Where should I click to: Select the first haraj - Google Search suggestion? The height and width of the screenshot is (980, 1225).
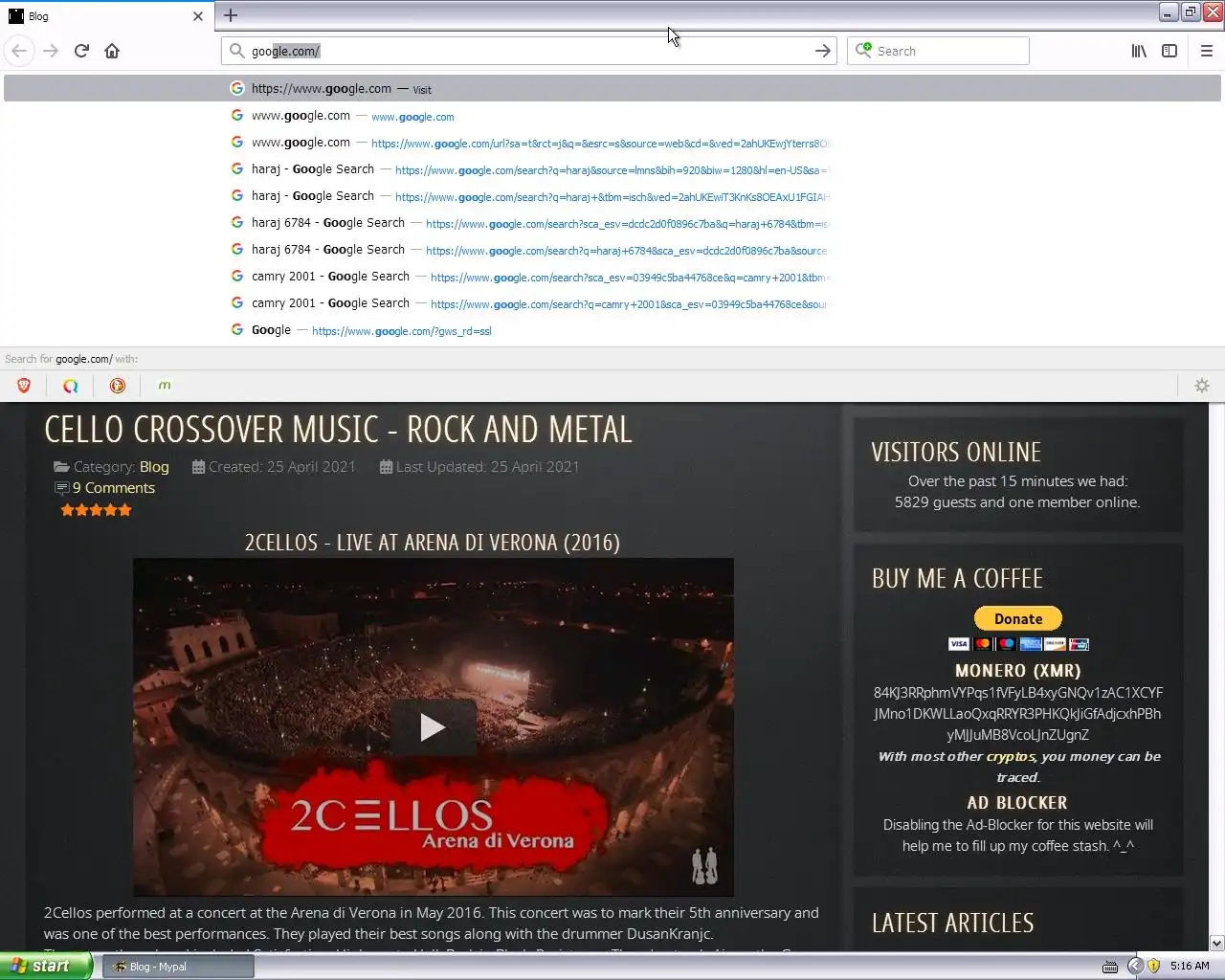click(612, 169)
